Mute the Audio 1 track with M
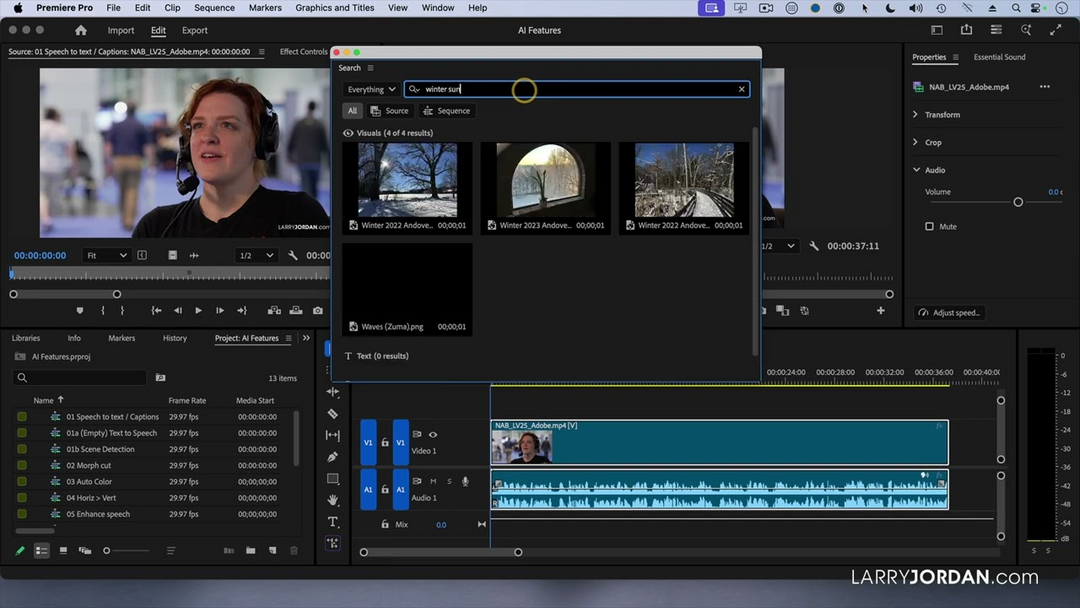This screenshot has height=608, width=1080. coord(433,482)
